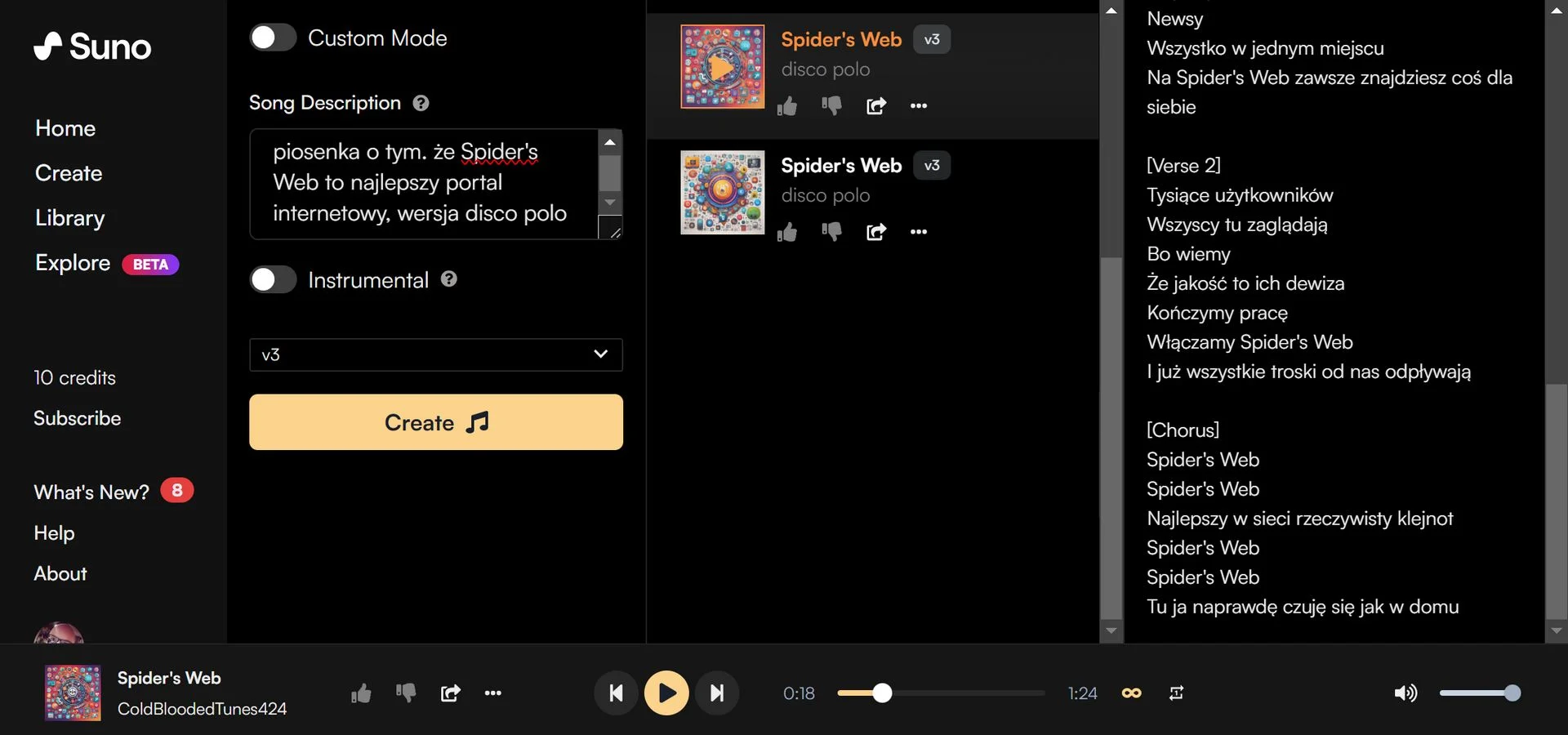The image size is (1568, 735).
Task: Click description box scroll down arrow
Action: coord(610,202)
